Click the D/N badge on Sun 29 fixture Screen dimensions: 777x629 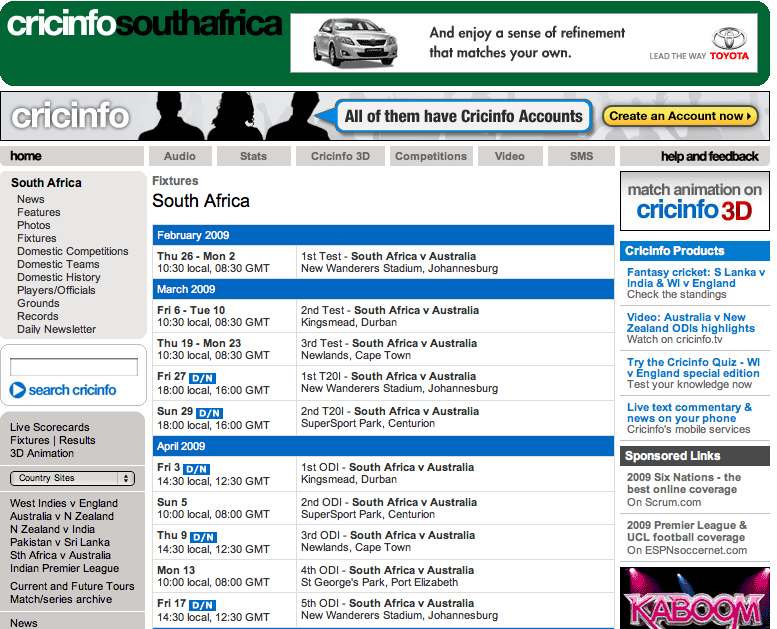point(209,413)
